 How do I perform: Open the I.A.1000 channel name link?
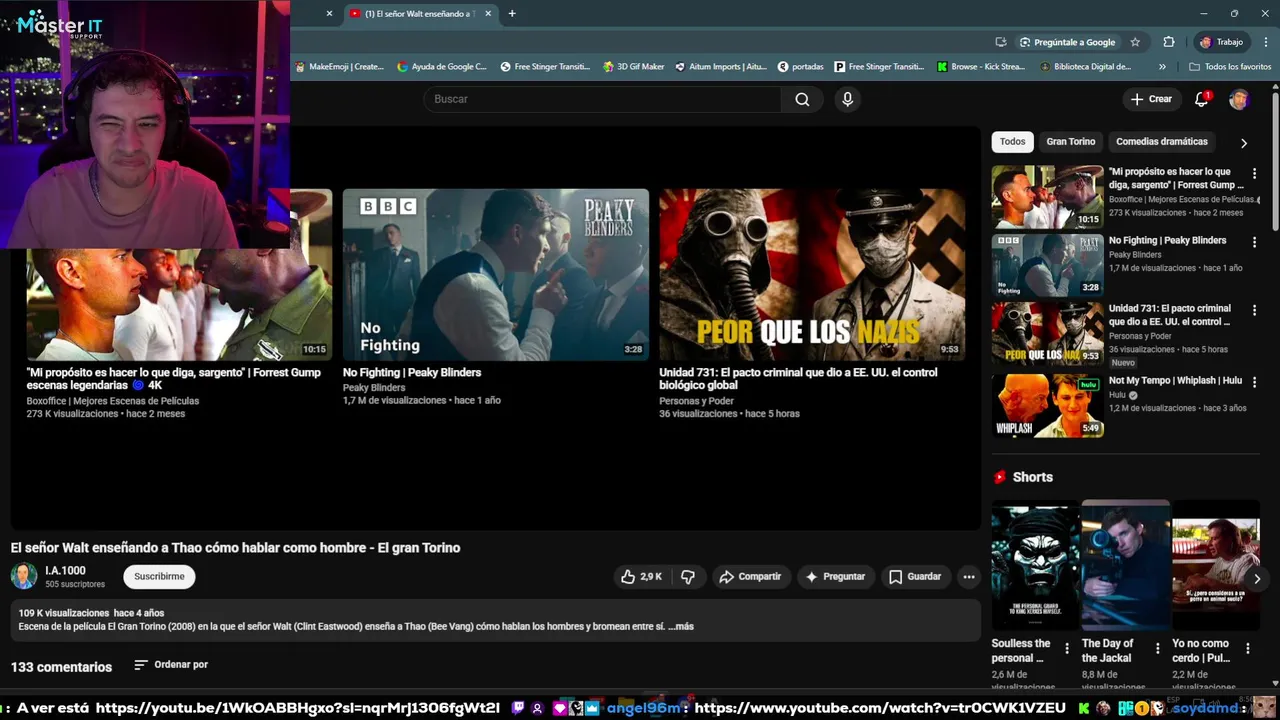(x=65, y=571)
